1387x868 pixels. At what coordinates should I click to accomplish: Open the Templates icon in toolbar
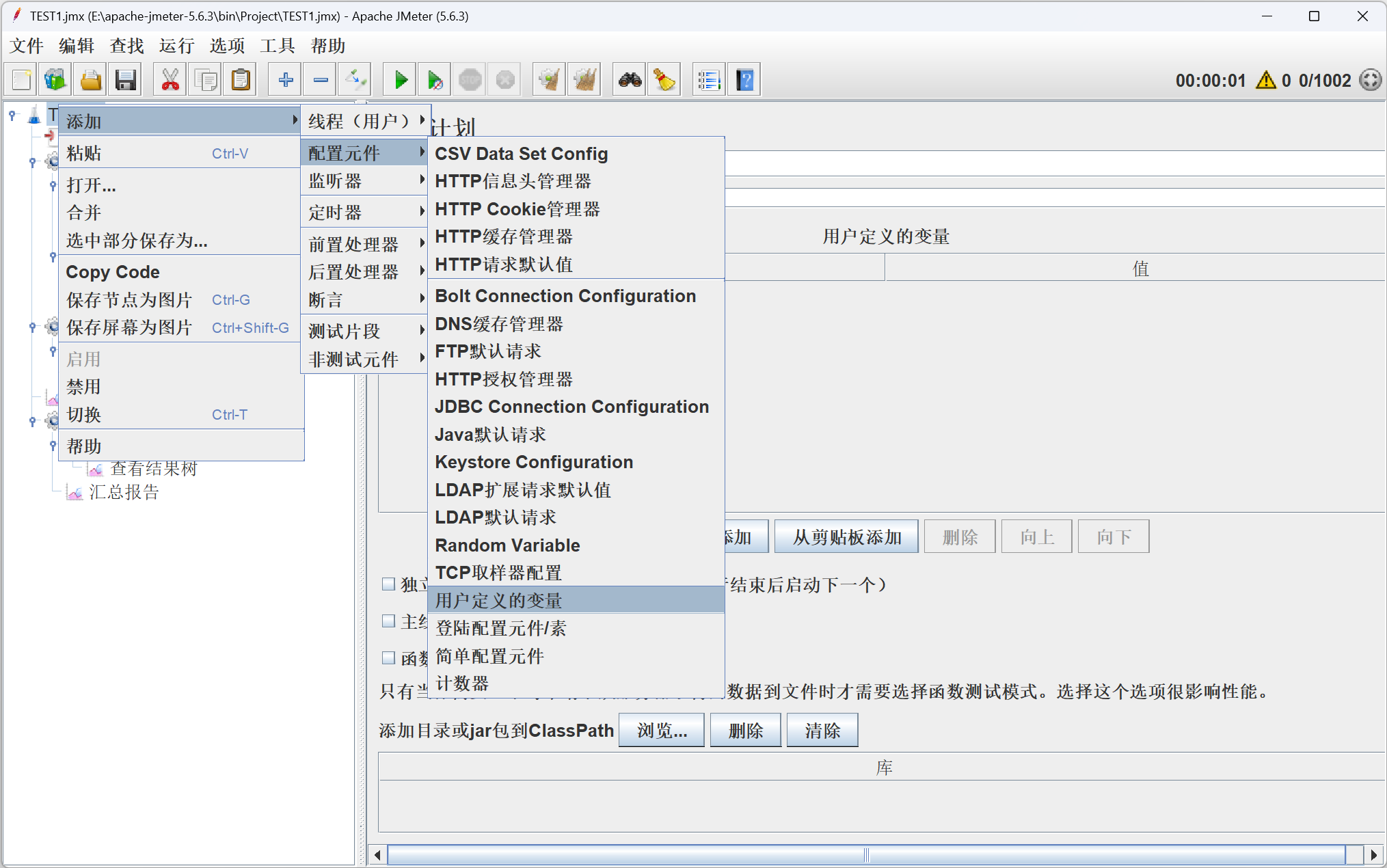coord(55,80)
